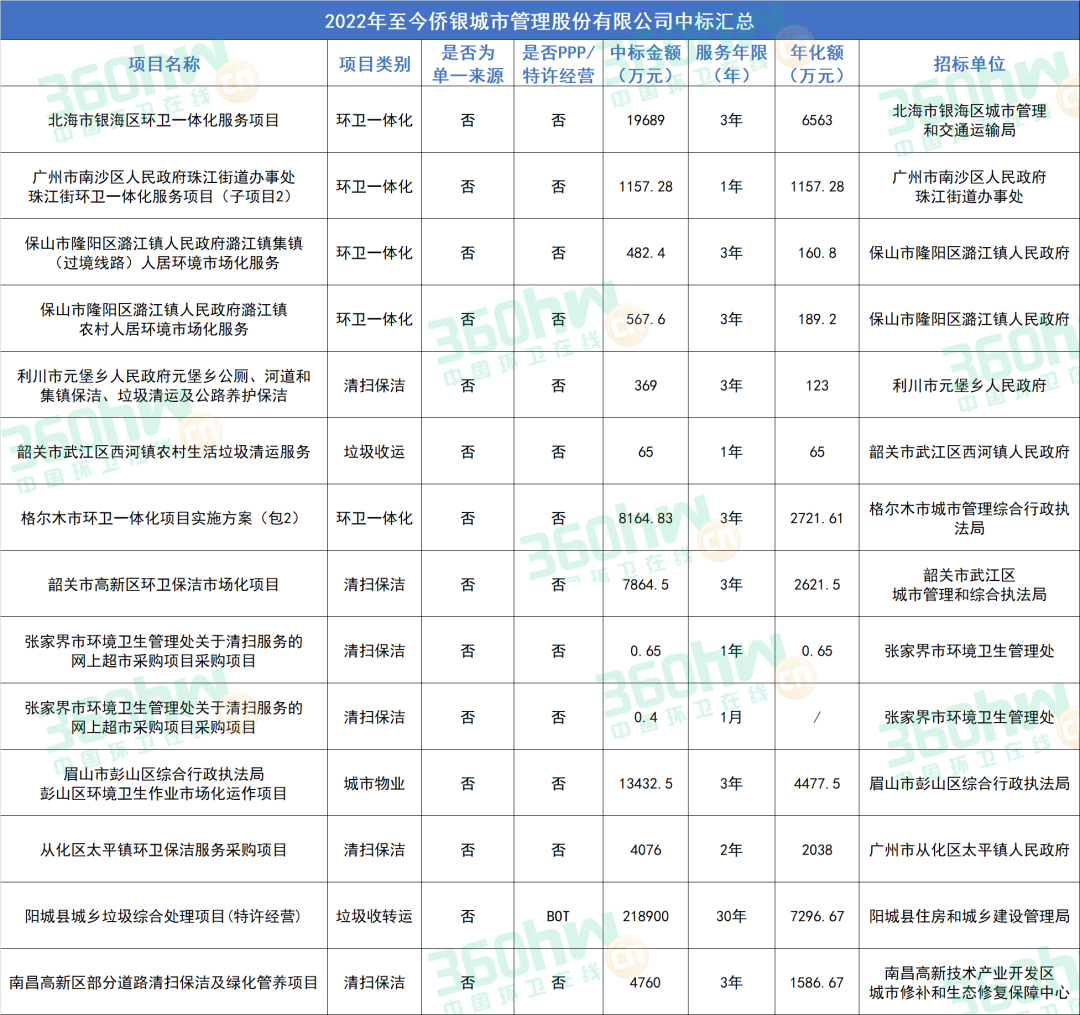Click annualized value 160.8

tap(817, 253)
